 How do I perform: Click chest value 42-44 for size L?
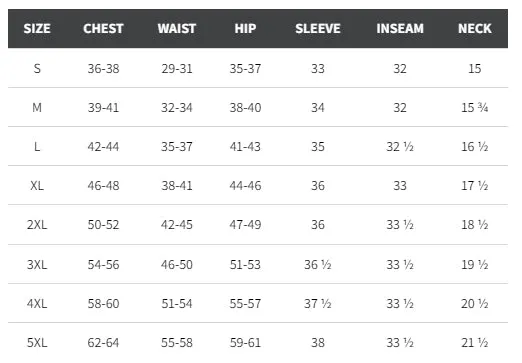103,147
